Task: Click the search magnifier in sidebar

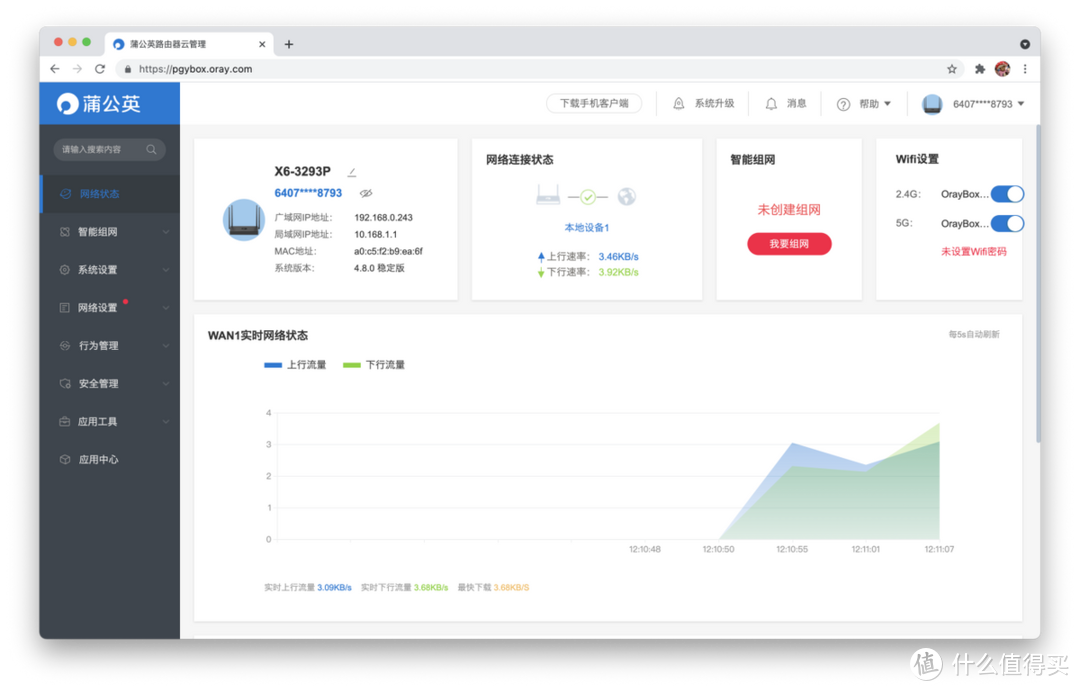Action: coord(152,149)
